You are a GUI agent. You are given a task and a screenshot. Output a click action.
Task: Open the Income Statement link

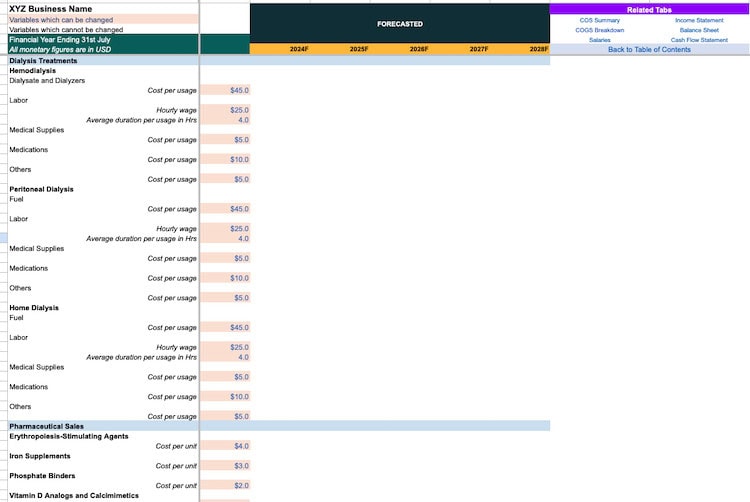699,20
